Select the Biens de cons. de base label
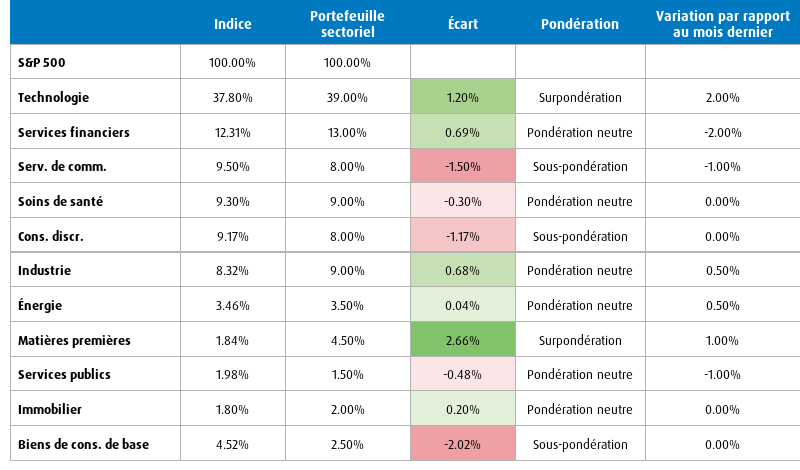 pyautogui.click(x=84, y=444)
